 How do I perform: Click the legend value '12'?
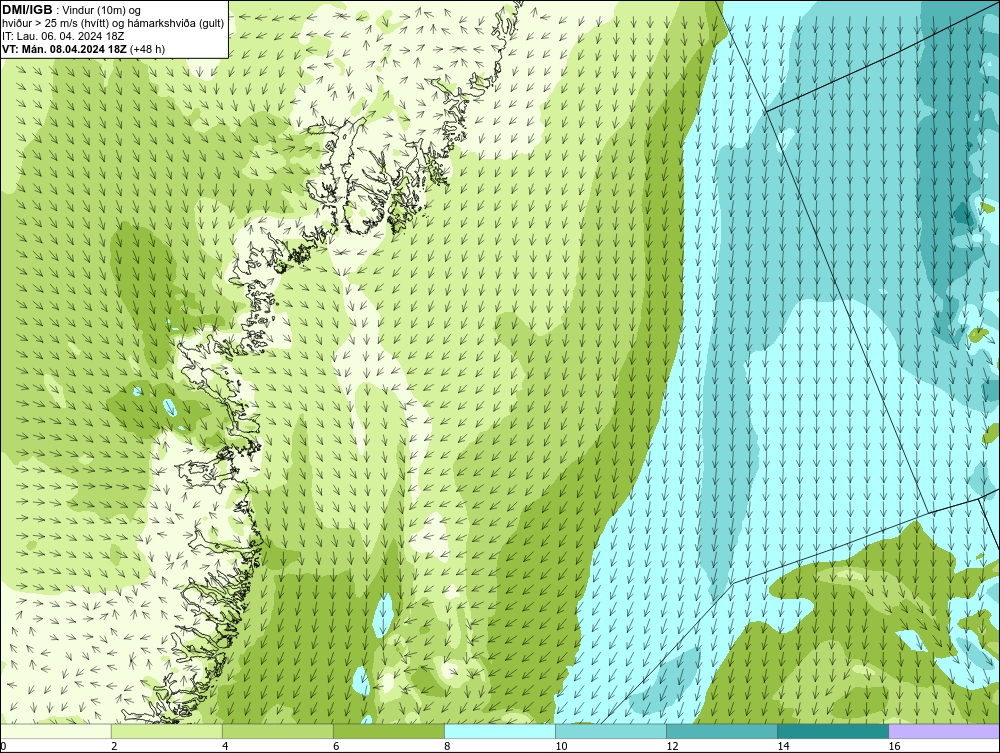[x=672, y=746]
